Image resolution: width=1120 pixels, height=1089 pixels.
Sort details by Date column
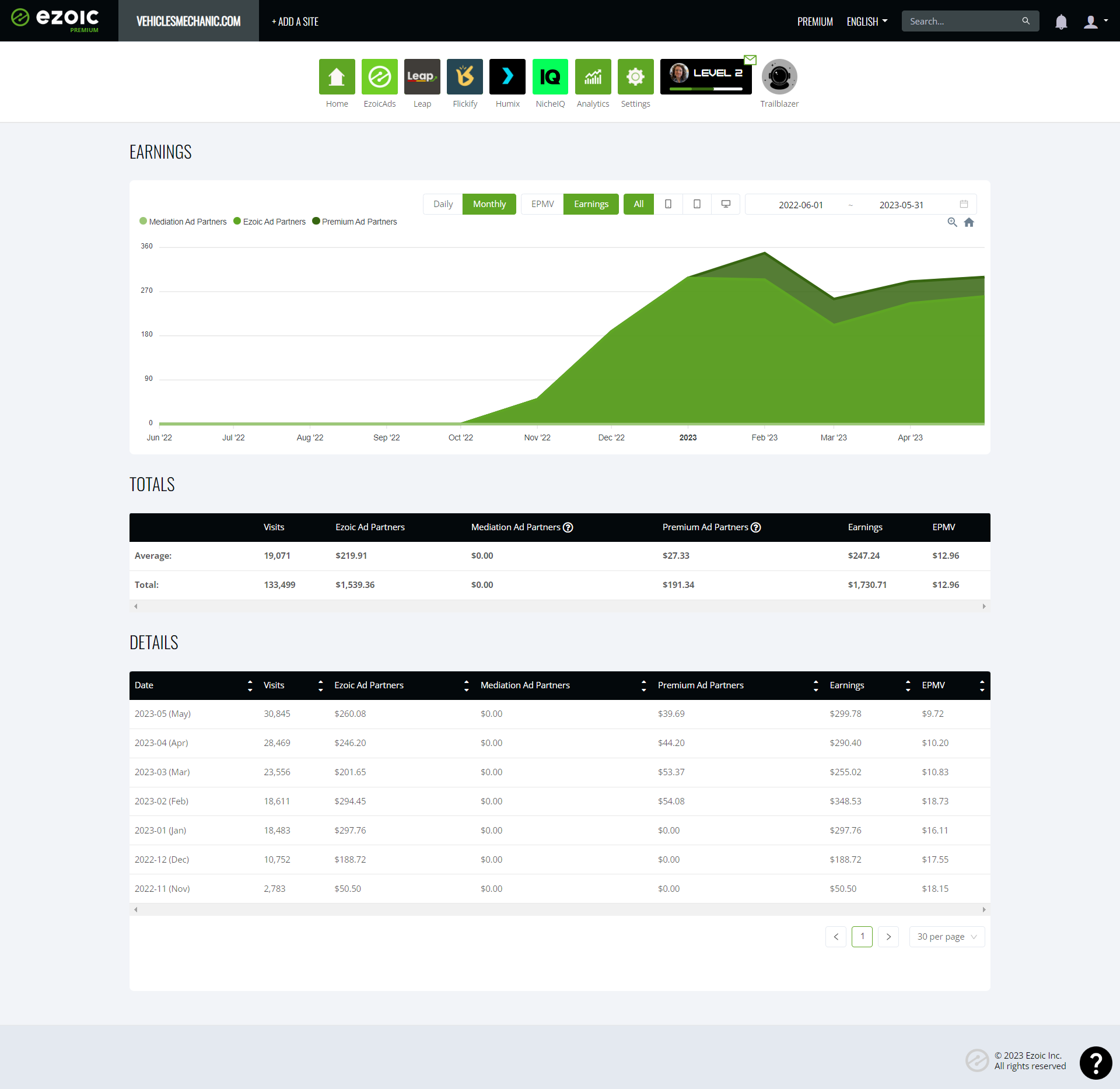click(x=250, y=685)
